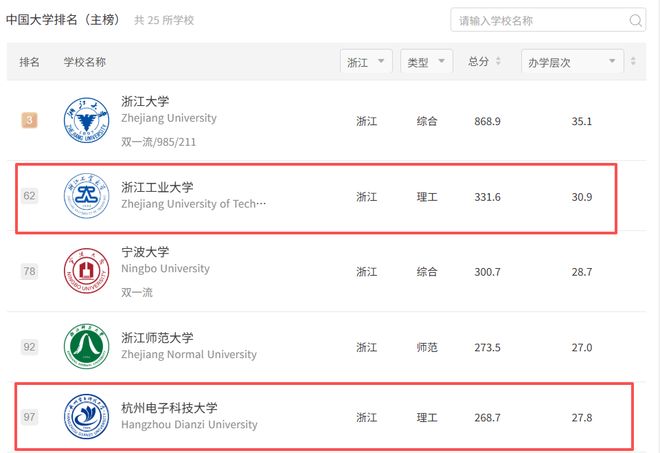Open the 浙江师范大学 school link
The height and width of the screenshot is (453, 660).
pos(157,337)
